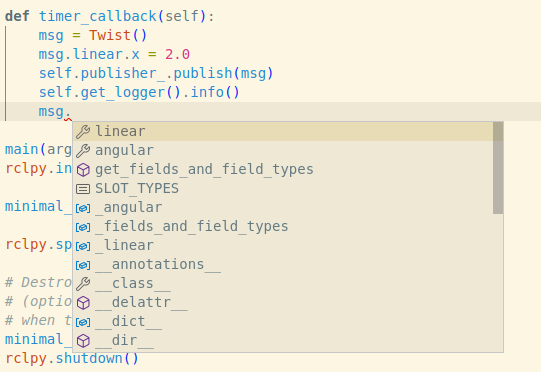Select the '__dir__' method suggestion
The width and height of the screenshot is (541, 372).
tap(283, 340)
